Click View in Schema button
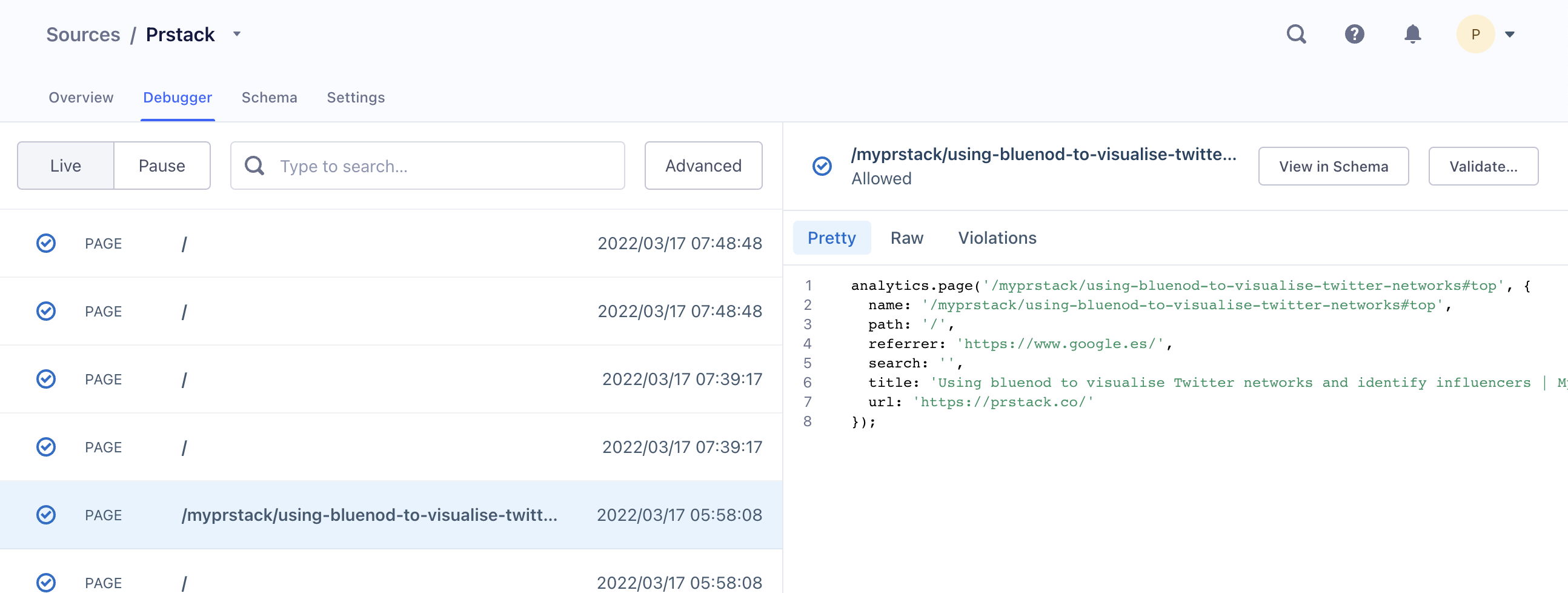 (1333, 166)
